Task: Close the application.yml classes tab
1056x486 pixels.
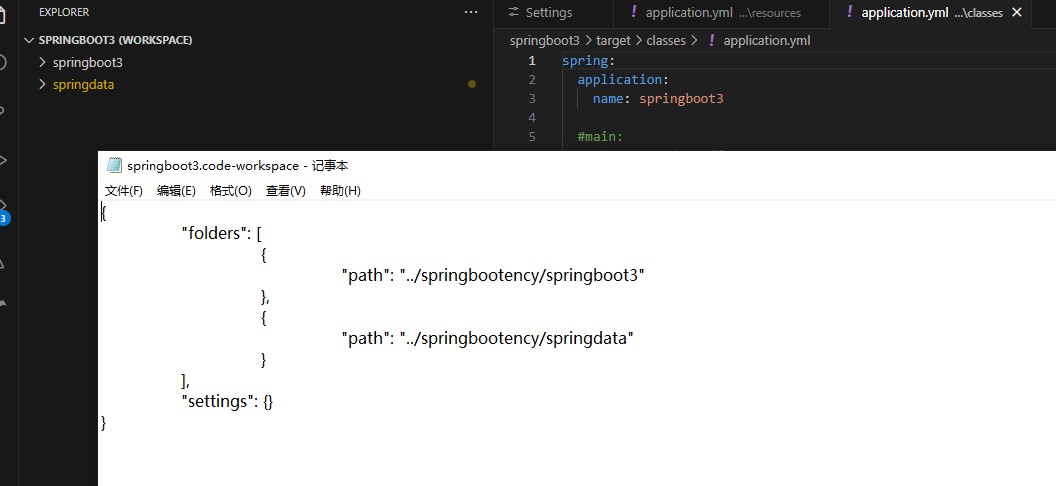Action: coord(1018,12)
